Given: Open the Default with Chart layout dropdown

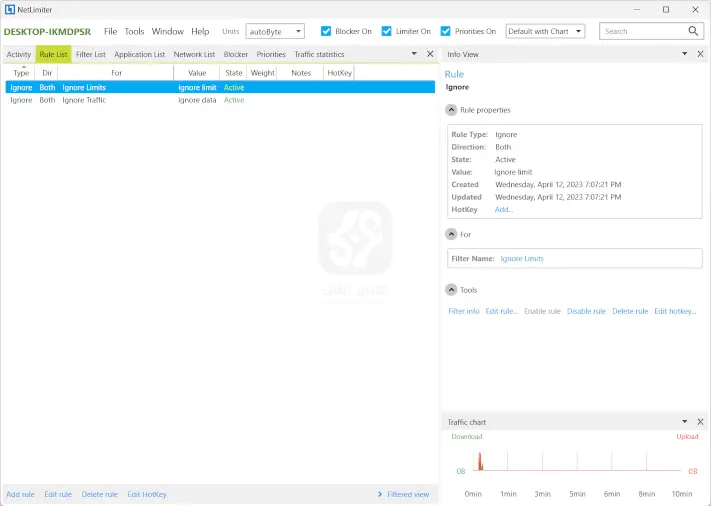Looking at the screenshot, I should click(545, 31).
